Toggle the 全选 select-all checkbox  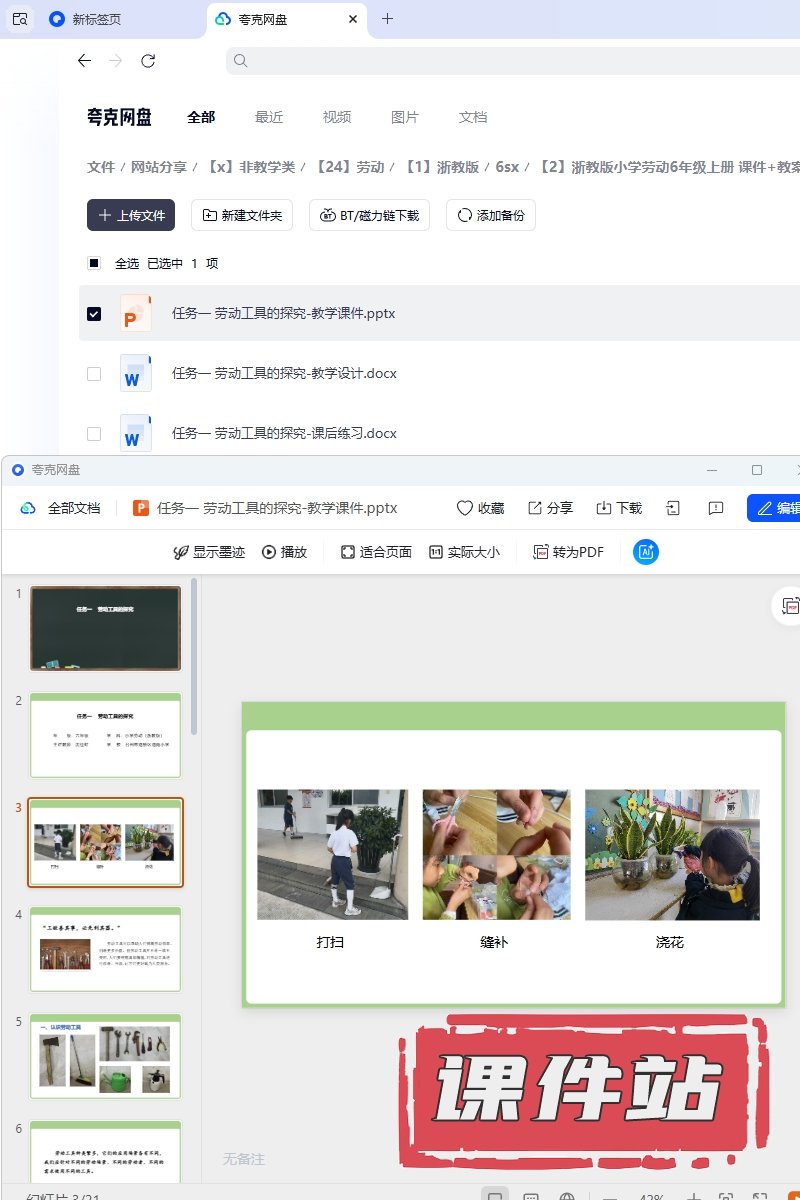(94, 264)
